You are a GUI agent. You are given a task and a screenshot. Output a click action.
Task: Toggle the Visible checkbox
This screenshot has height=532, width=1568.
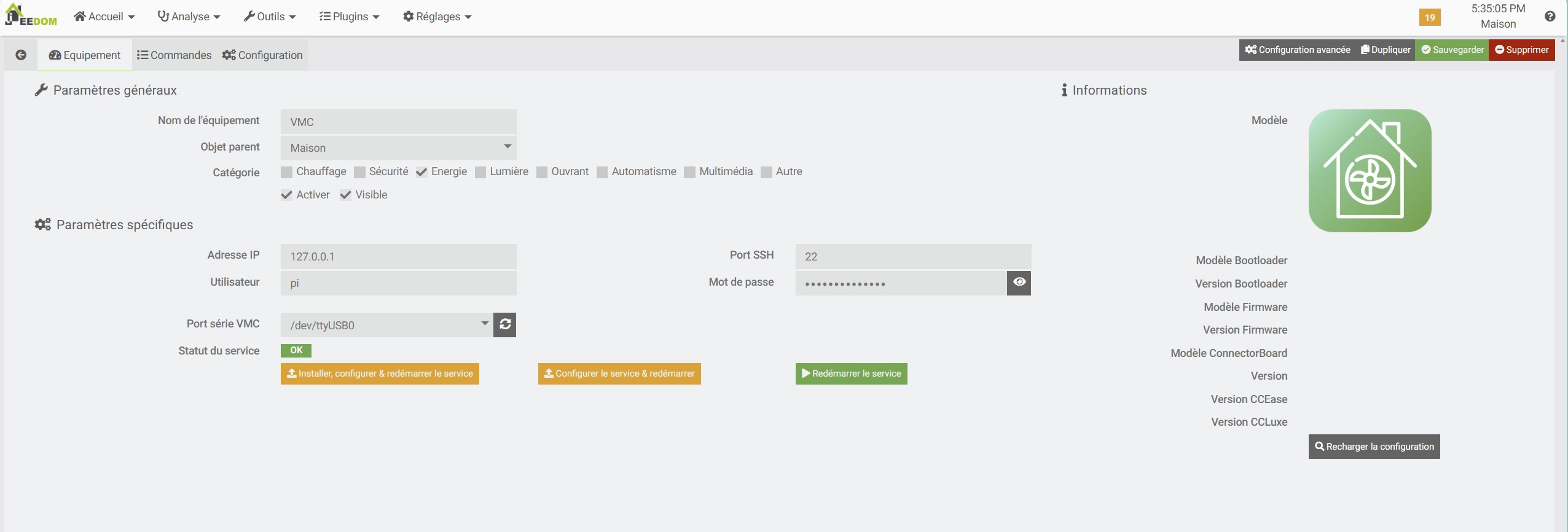point(346,195)
